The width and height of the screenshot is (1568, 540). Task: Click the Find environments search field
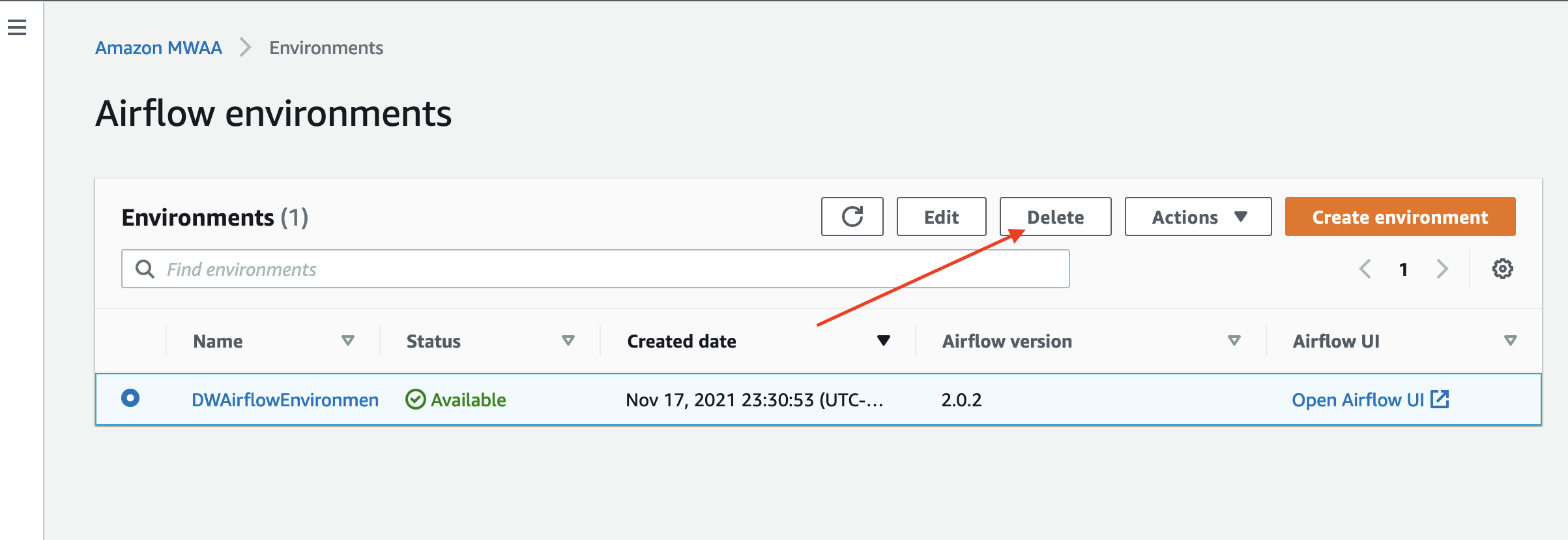[x=595, y=269]
